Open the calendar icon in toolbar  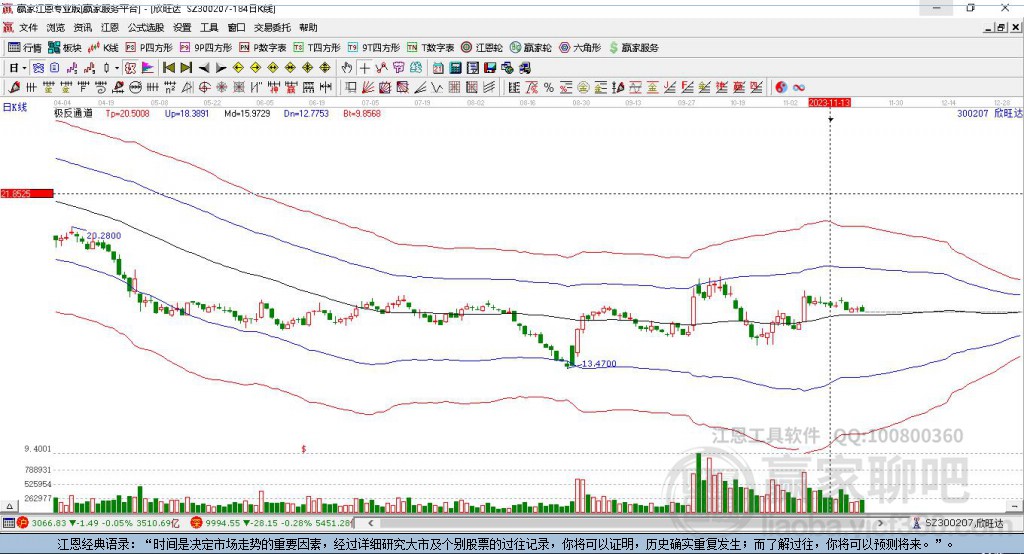pos(438,68)
